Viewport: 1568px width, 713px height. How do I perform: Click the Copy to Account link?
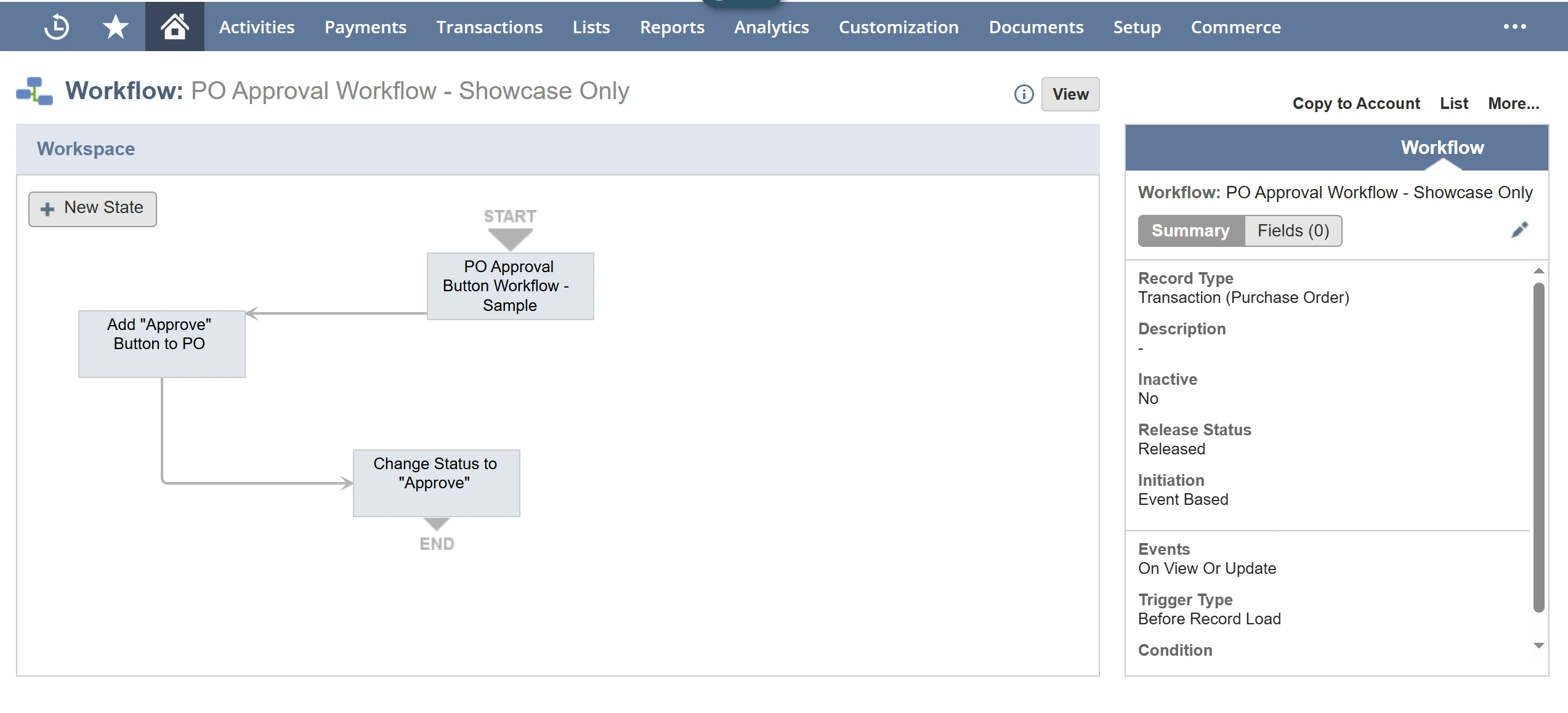pos(1356,103)
